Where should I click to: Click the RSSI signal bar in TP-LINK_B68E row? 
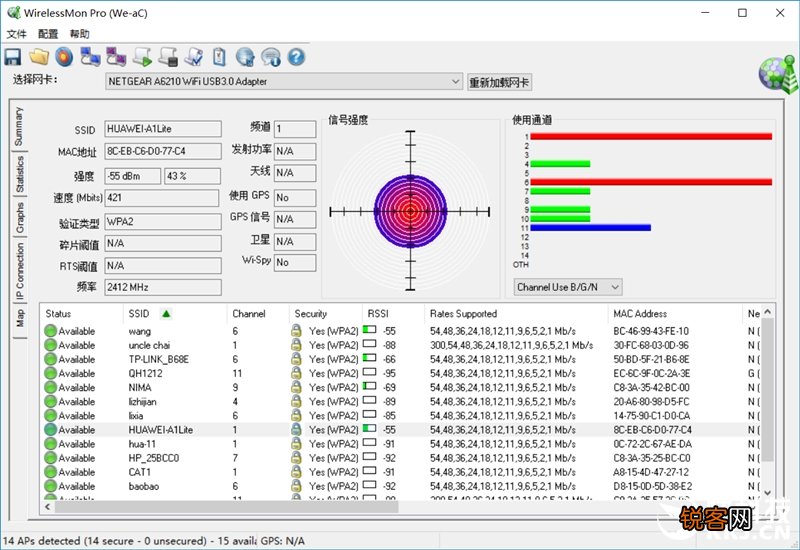(x=369, y=359)
